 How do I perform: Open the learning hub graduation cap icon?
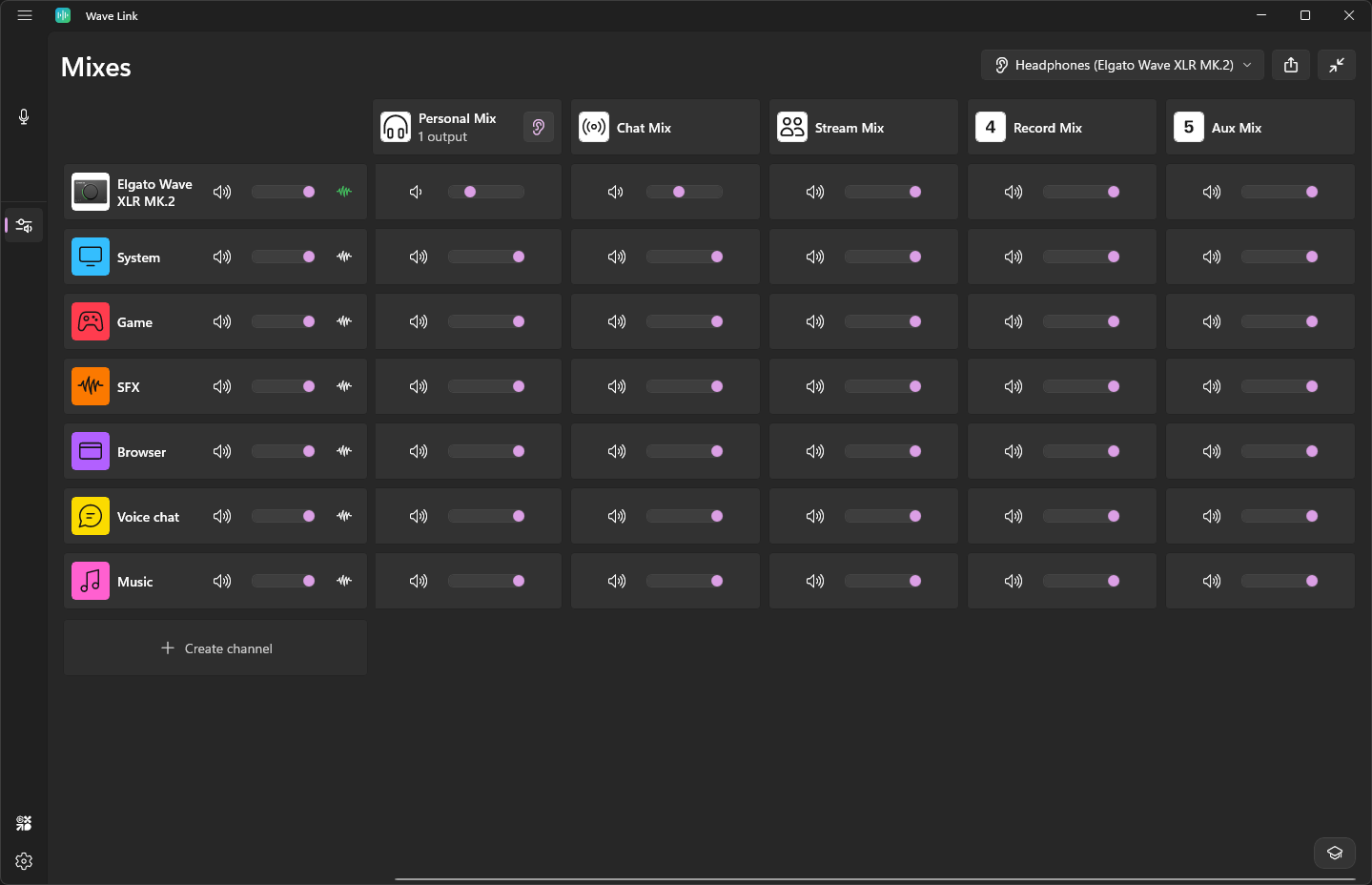click(x=1335, y=853)
